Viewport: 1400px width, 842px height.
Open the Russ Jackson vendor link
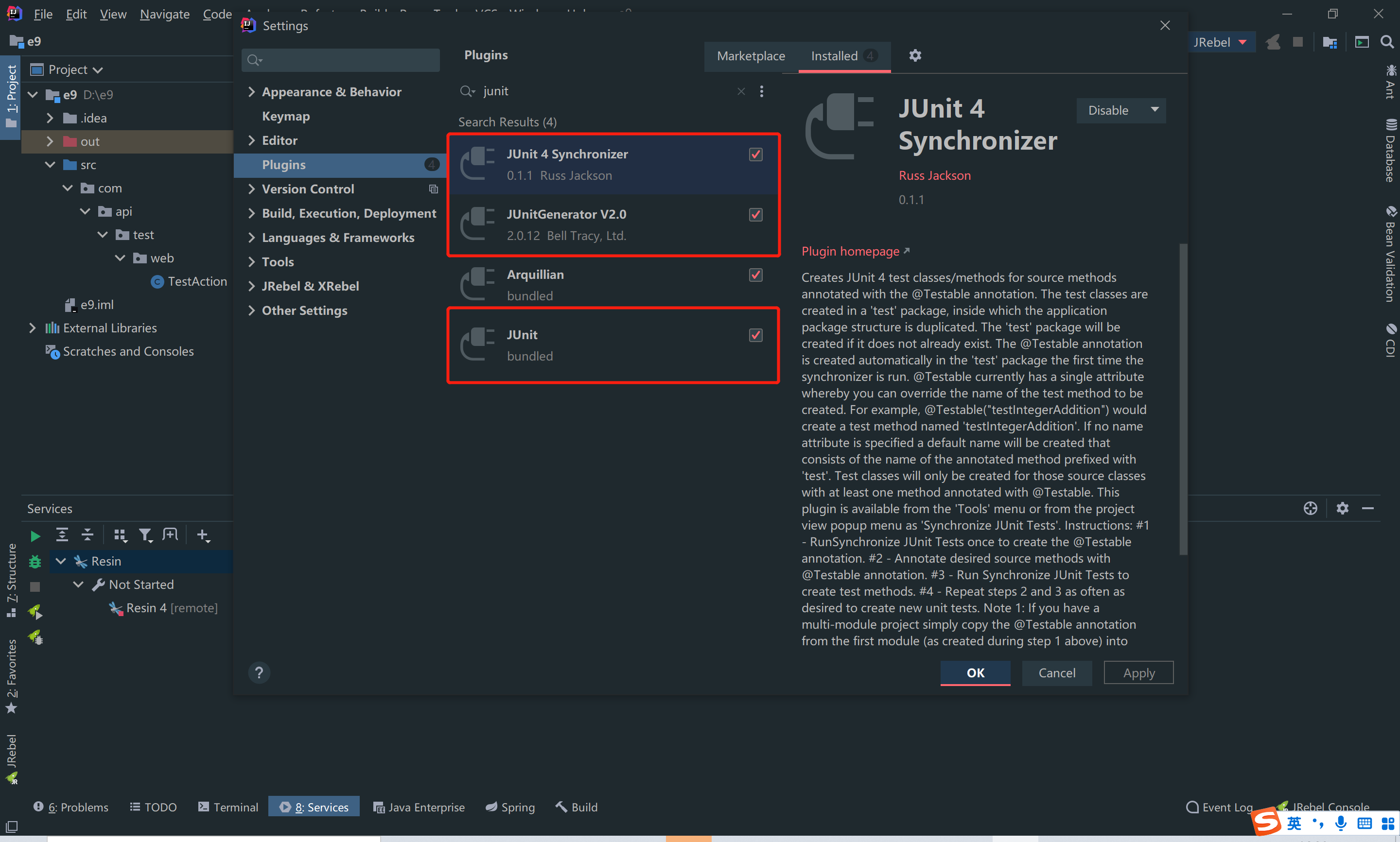[935, 175]
